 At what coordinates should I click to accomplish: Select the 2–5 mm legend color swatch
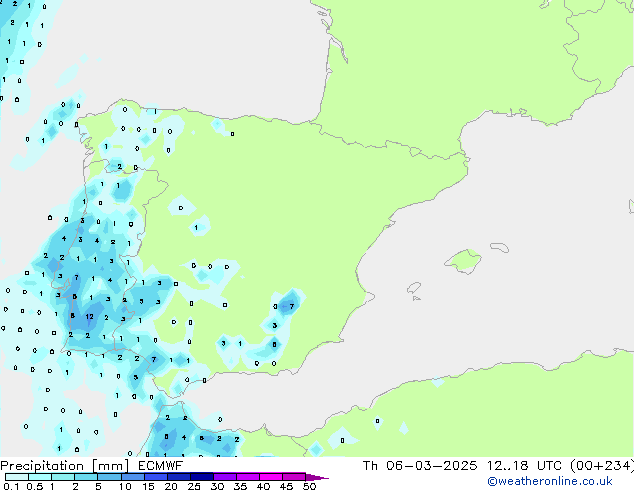pyautogui.click(x=86, y=477)
